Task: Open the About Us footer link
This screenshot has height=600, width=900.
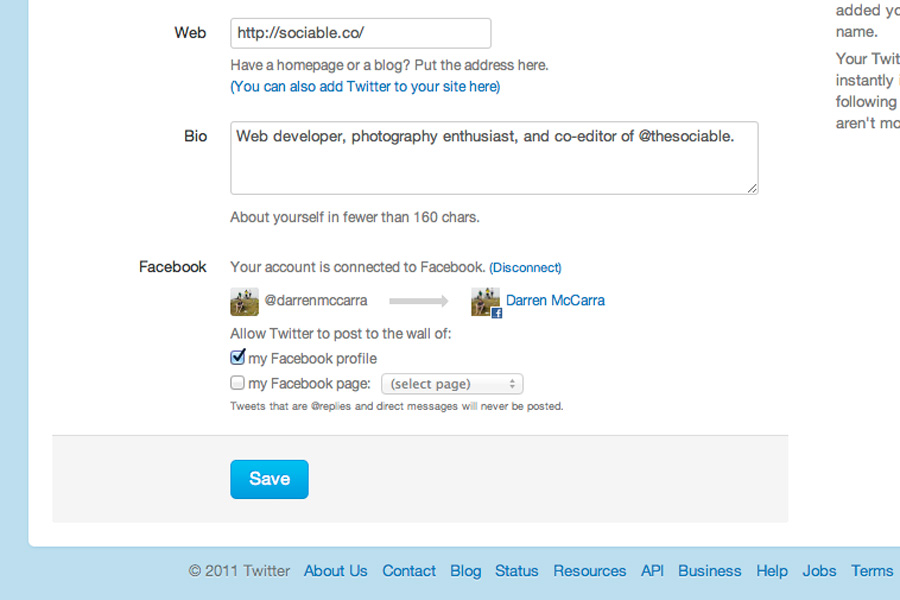Action: tap(335, 571)
